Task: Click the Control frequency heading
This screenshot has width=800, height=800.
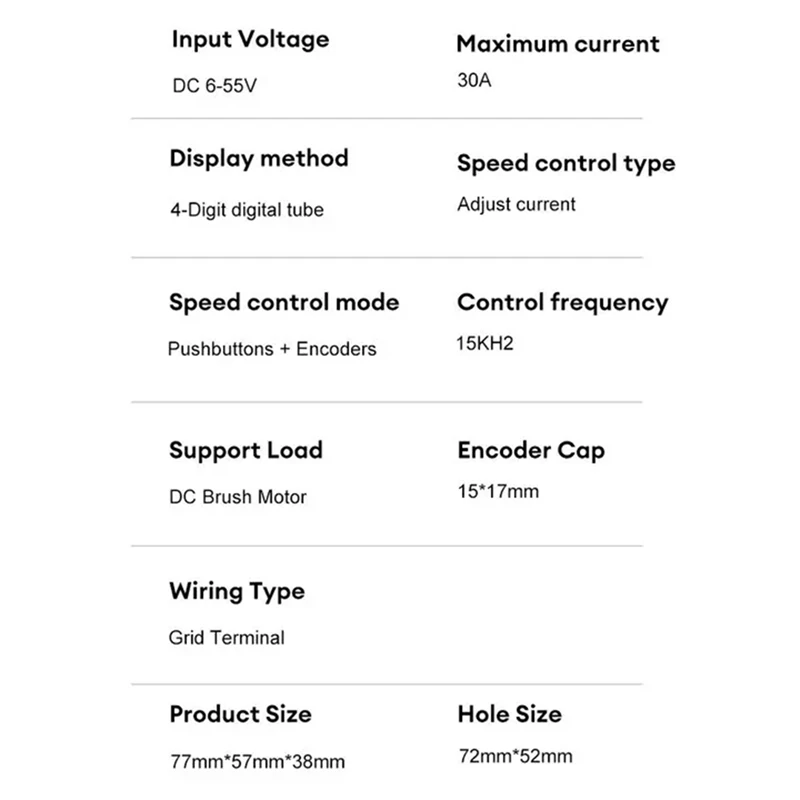Action: [563, 302]
